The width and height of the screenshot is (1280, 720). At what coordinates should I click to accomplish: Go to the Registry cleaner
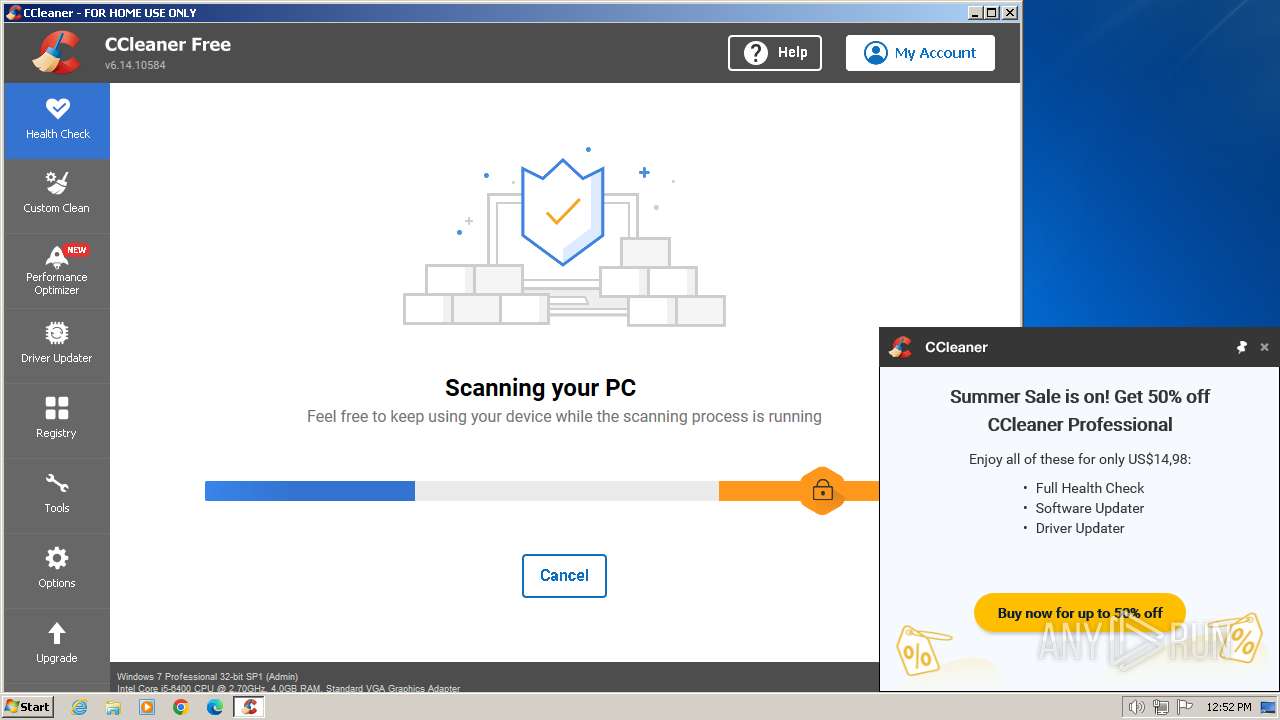[57, 421]
